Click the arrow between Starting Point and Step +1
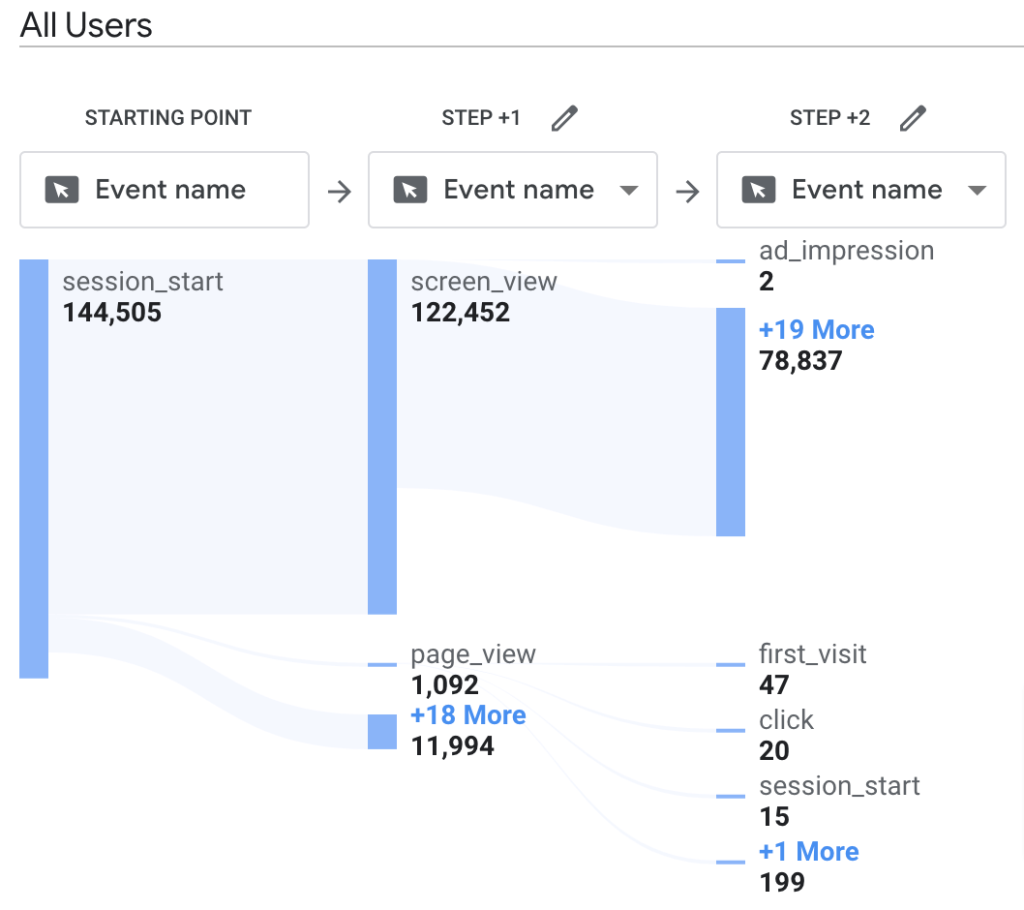Image resolution: width=1024 pixels, height=910 pixels. 339,189
